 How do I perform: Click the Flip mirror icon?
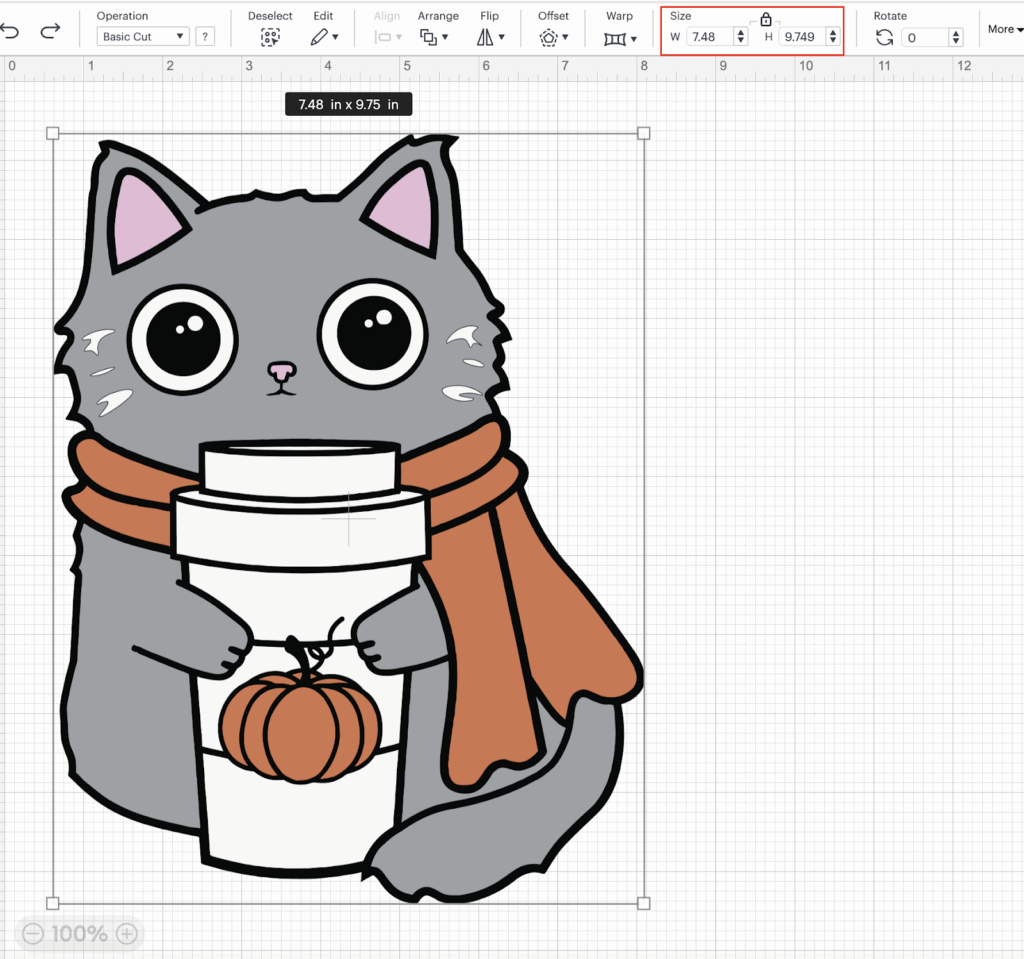coord(485,37)
